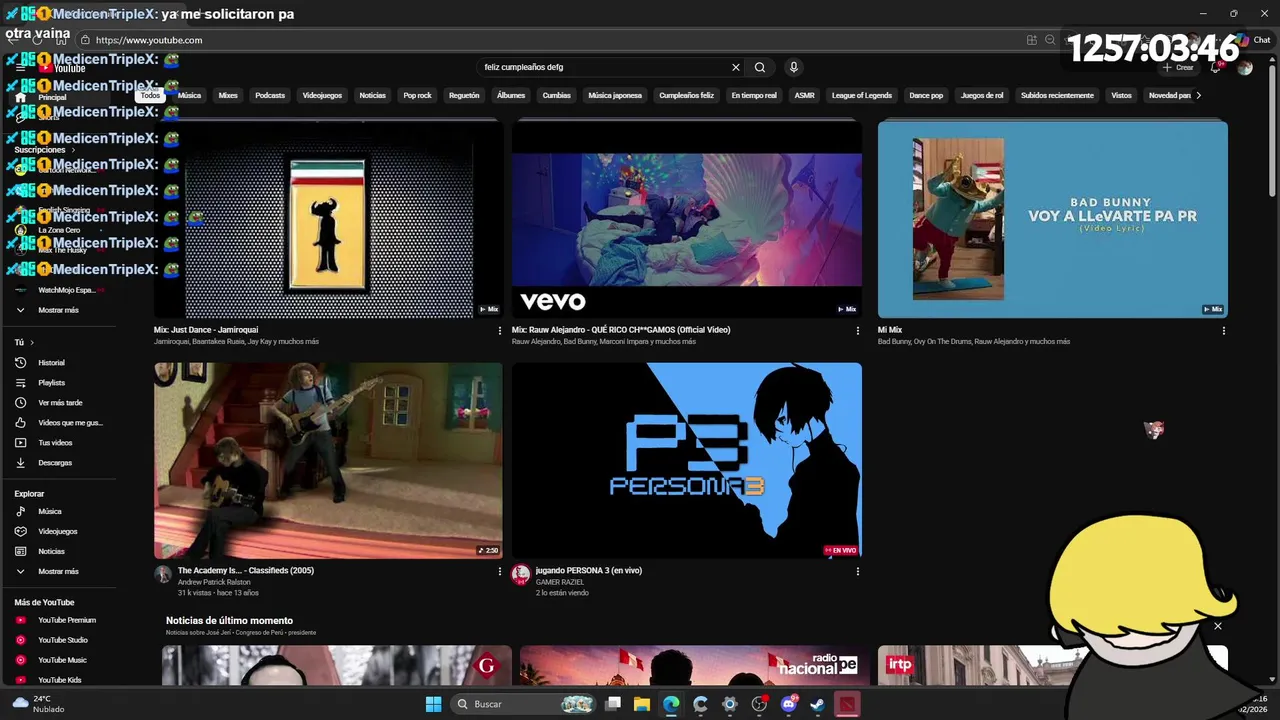The height and width of the screenshot is (720, 1280).
Task: Open Task View from the taskbar
Action: 613,704
